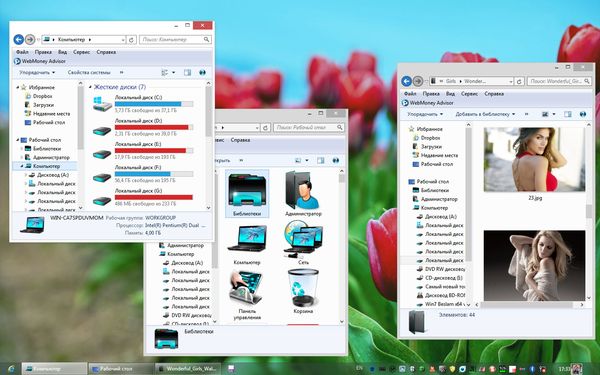Refresh the Компьютер window address bar
The width and height of the screenshot is (600, 375).
pyautogui.click(x=131, y=39)
